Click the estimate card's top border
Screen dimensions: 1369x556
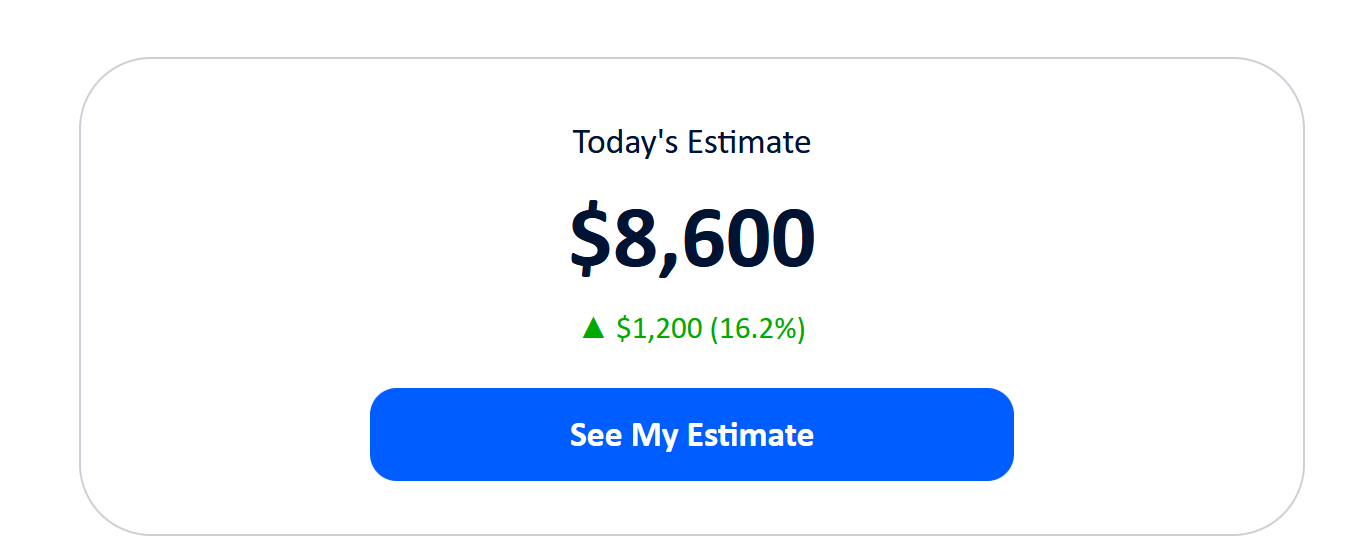[x=691, y=58]
